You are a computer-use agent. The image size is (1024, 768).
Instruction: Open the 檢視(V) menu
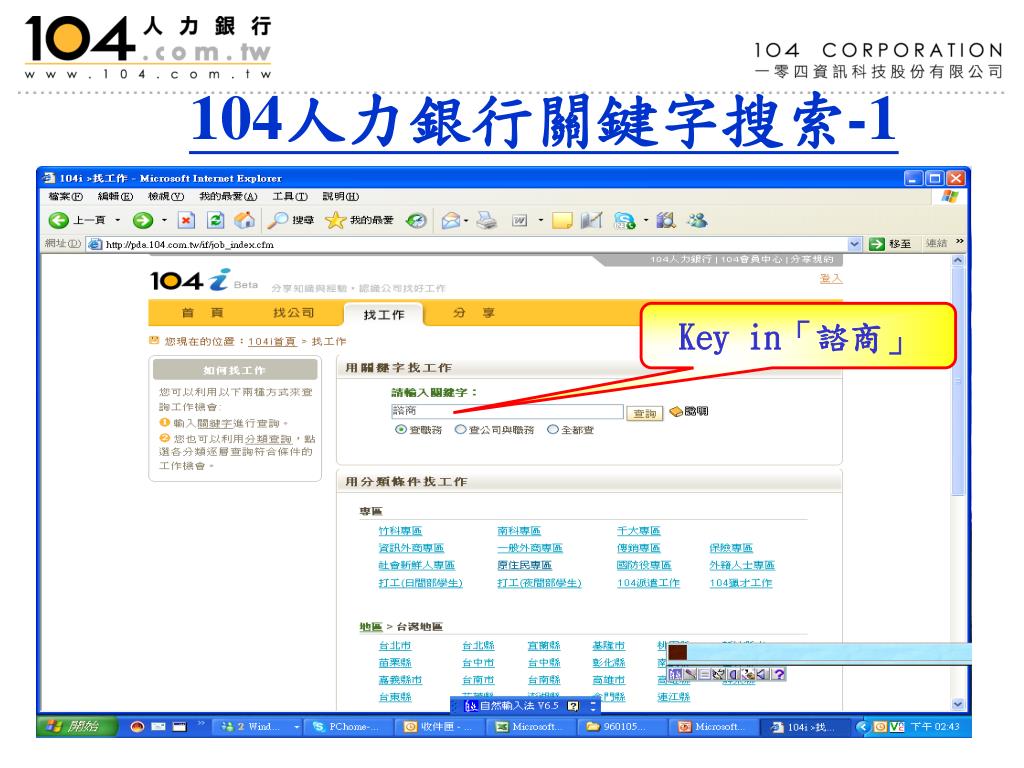166,197
